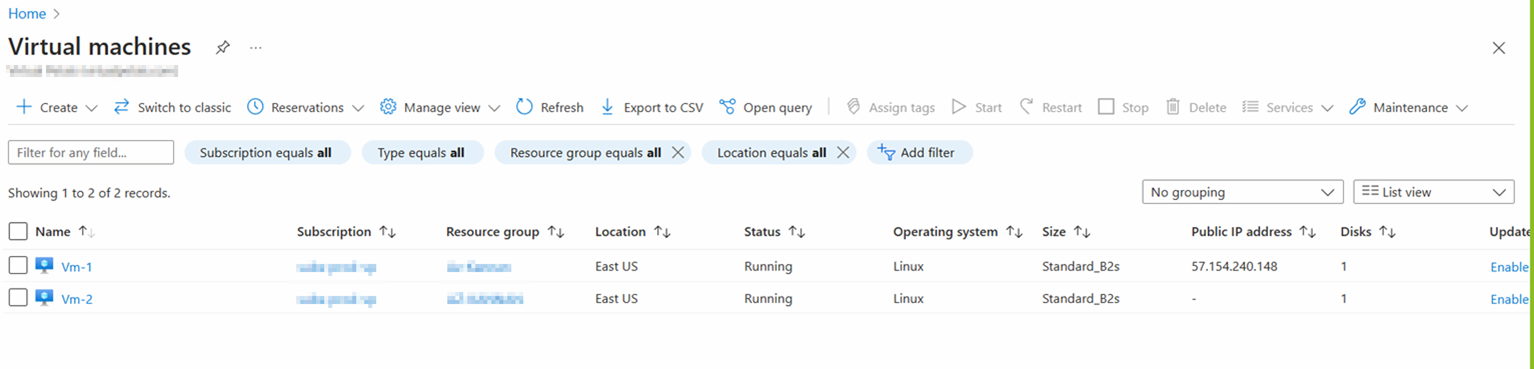Toggle the select-all checkbox in header
The height and width of the screenshot is (369, 1534).
[x=18, y=232]
